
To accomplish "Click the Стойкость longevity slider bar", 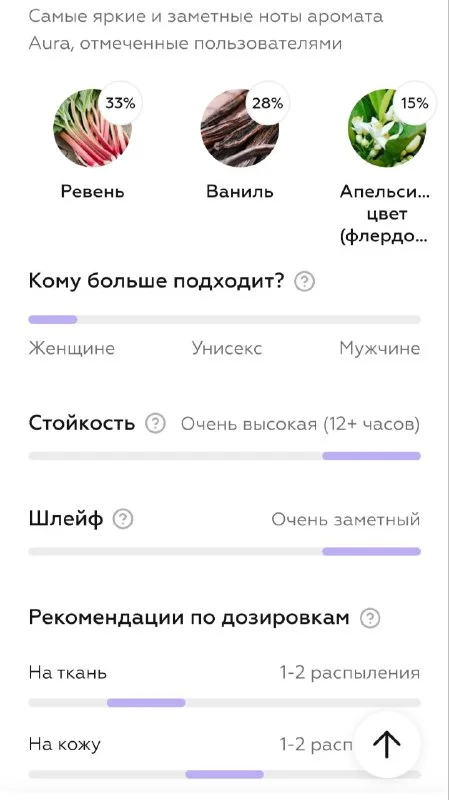I will 224,456.
